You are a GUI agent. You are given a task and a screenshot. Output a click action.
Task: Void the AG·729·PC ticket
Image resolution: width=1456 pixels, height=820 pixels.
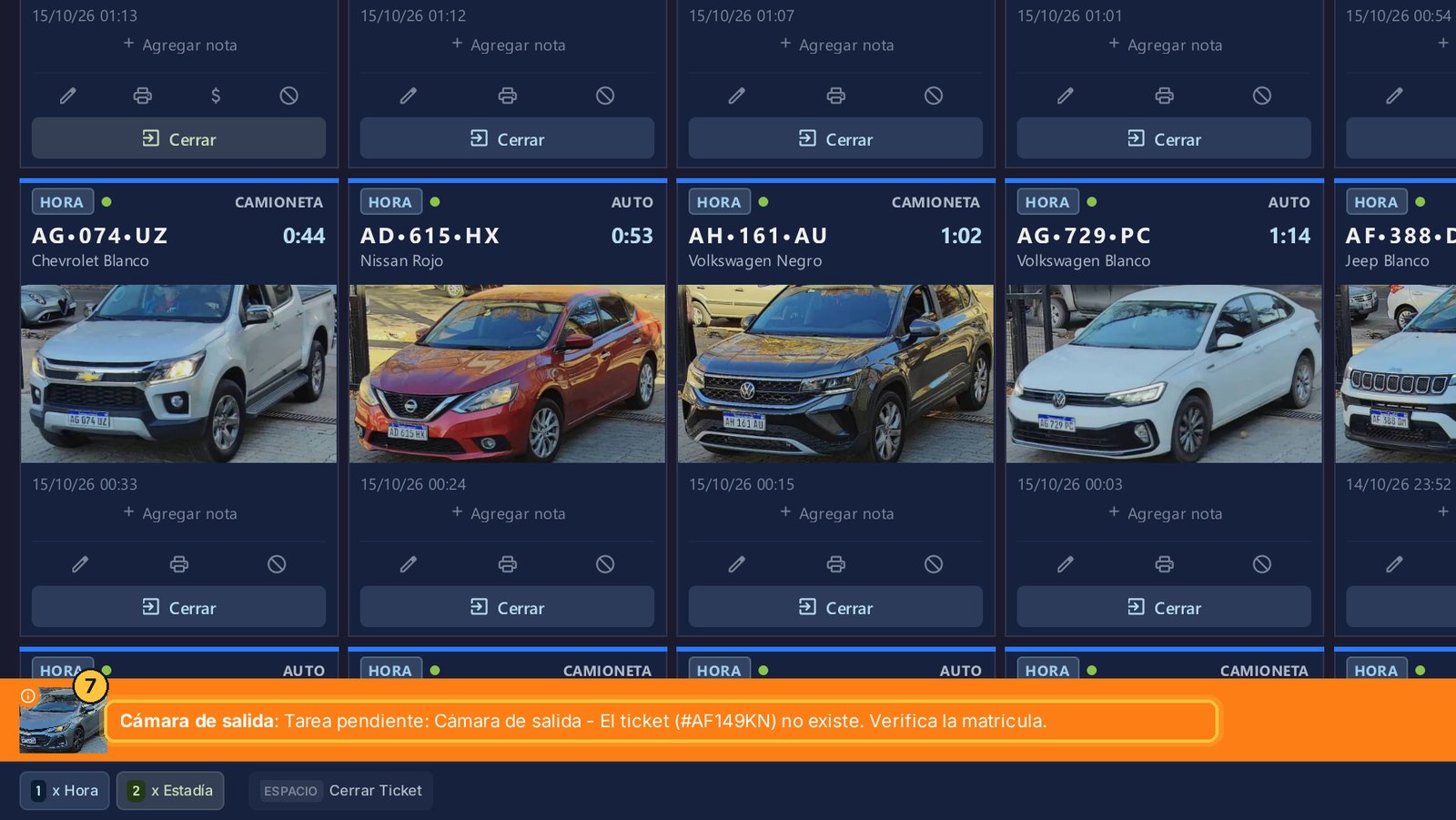click(1262, 564)
